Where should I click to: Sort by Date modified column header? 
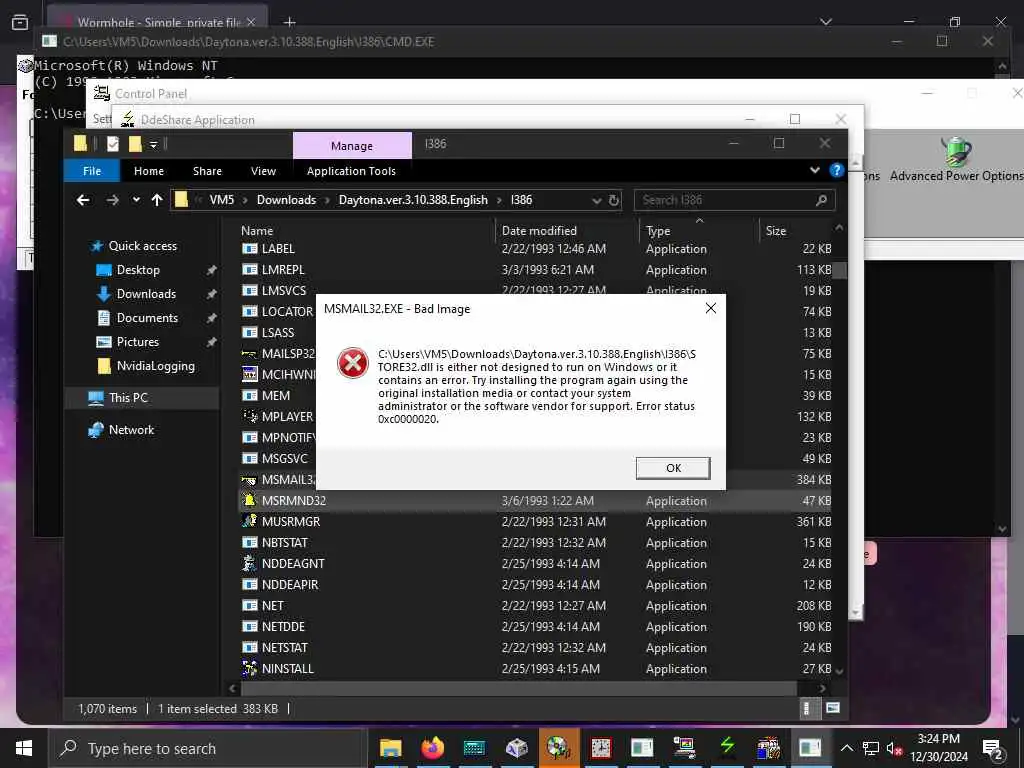tap(539, 231)
